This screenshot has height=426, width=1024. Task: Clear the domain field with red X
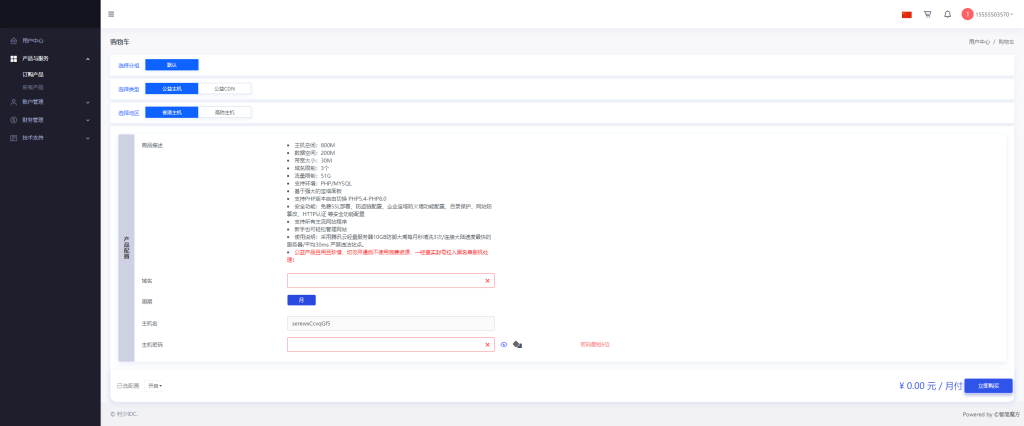click(x=487, y=281)
